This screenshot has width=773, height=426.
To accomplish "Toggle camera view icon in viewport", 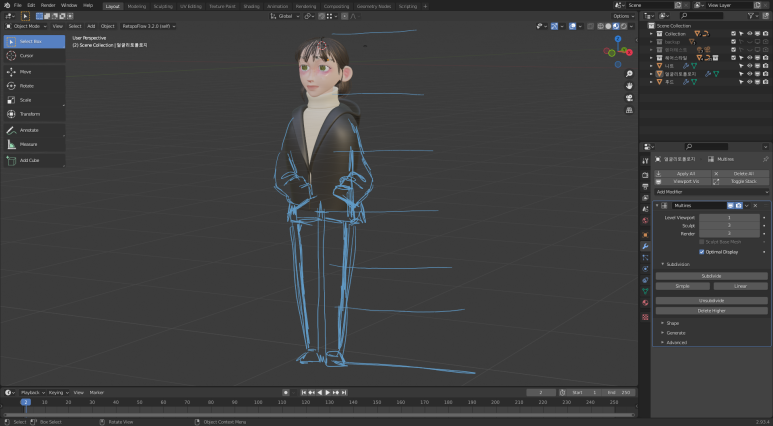I will pos(629,98).
